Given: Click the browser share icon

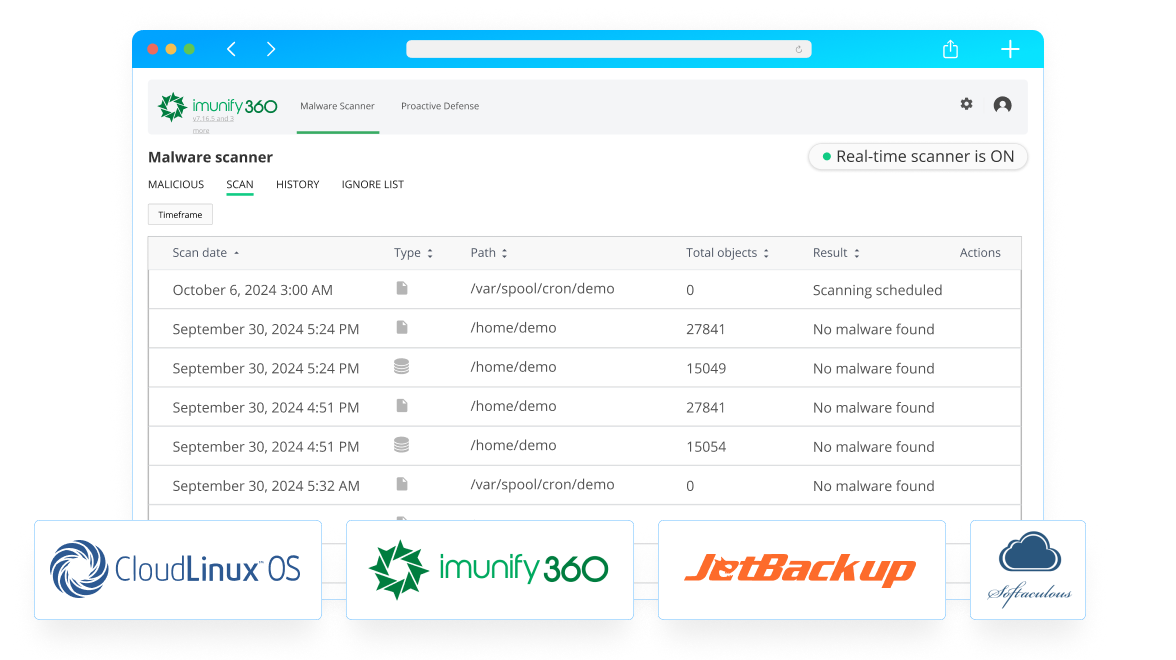Looking at the screenshot, I should 951,50.
